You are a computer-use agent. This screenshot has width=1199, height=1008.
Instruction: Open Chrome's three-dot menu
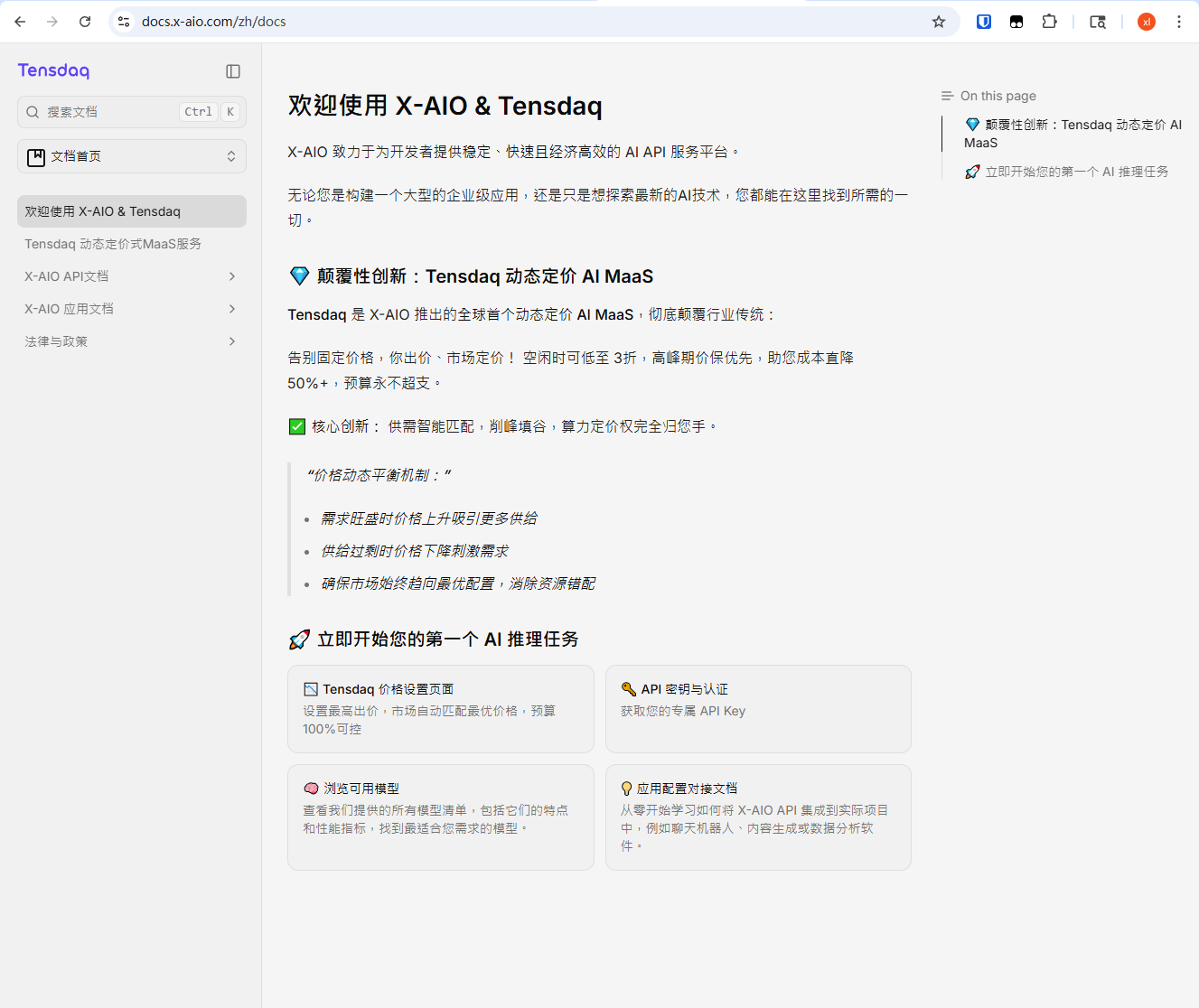1179,22
